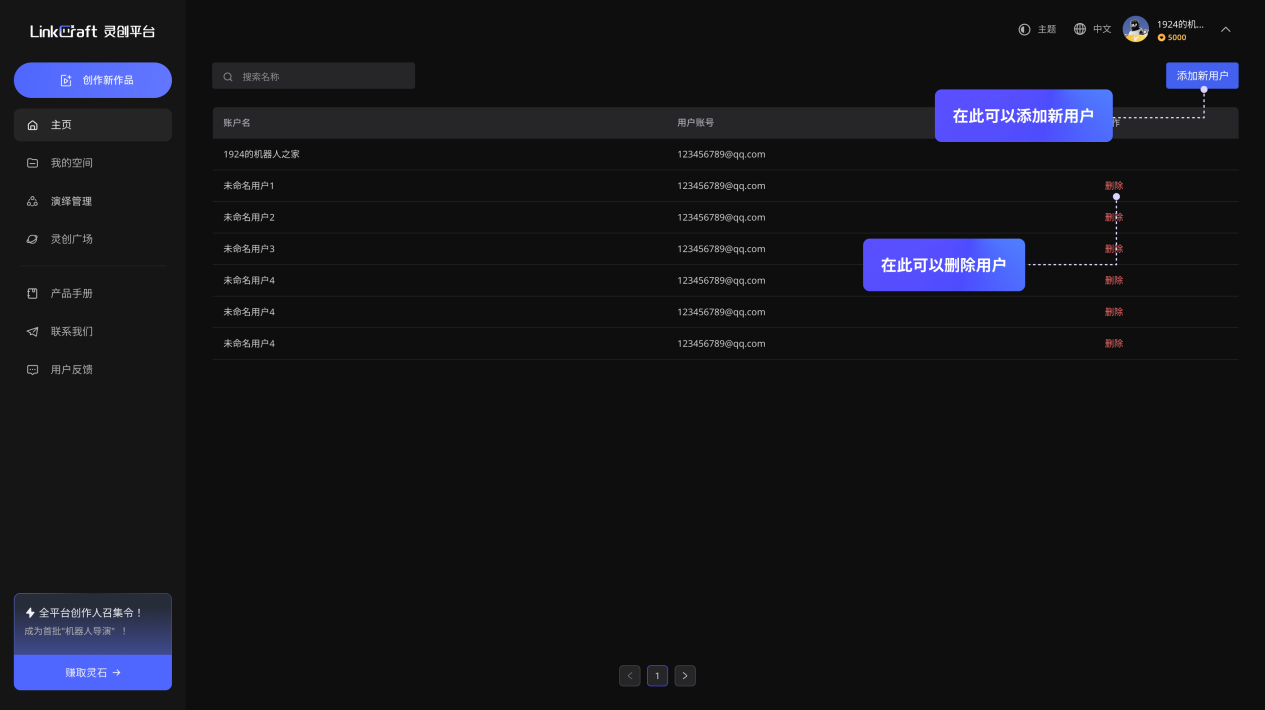Click the 灵创广场 planet icon

[32, 239]
